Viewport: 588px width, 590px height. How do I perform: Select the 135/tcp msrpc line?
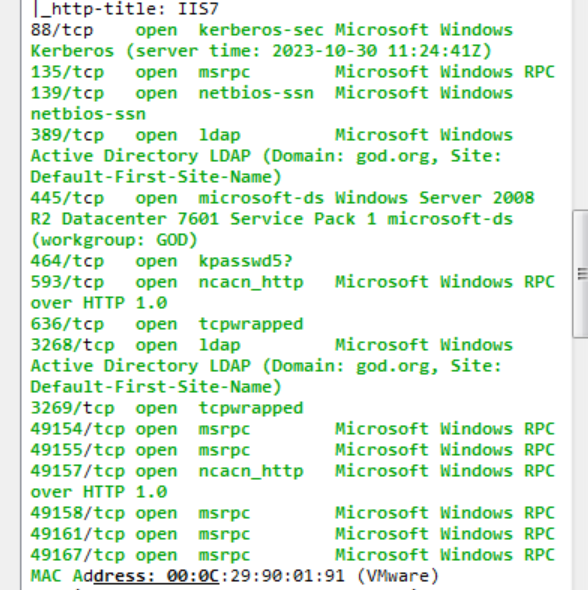click(x=293, y=72)
